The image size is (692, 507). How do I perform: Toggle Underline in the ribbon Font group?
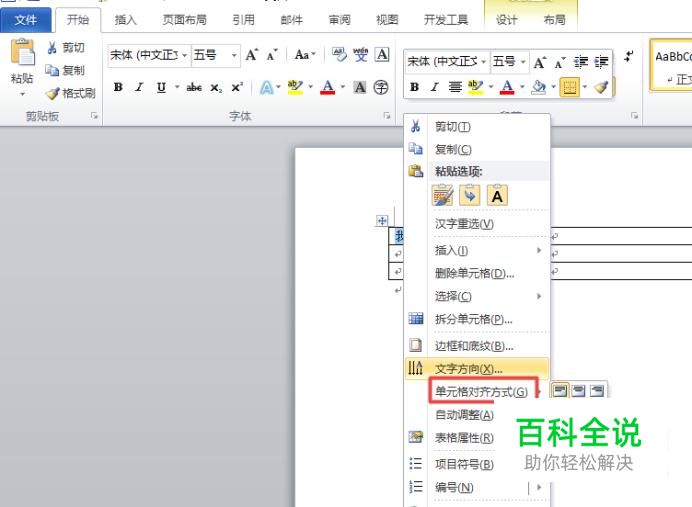pos(161,87)
